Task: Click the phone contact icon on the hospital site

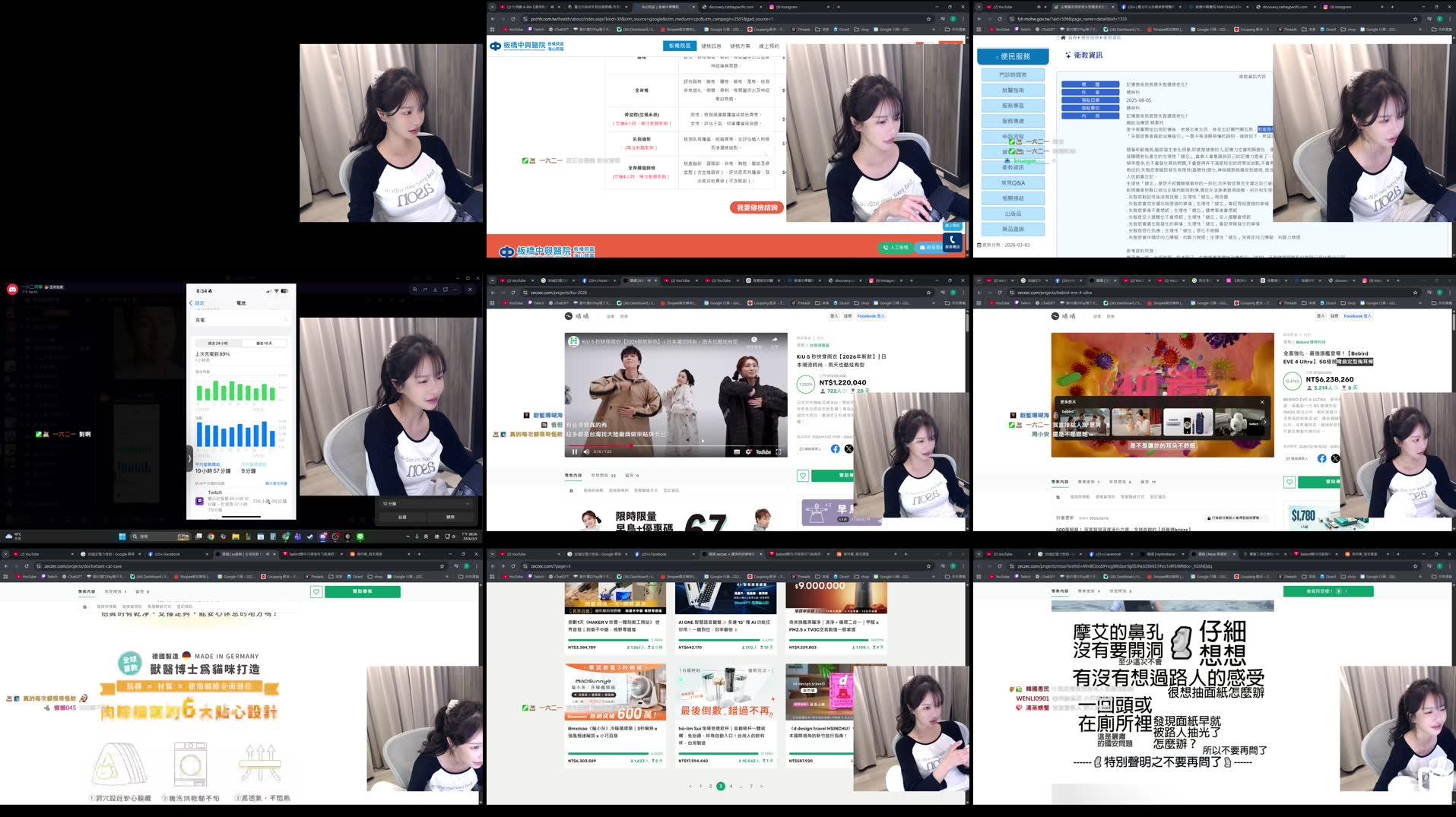Action: [952, 240]
